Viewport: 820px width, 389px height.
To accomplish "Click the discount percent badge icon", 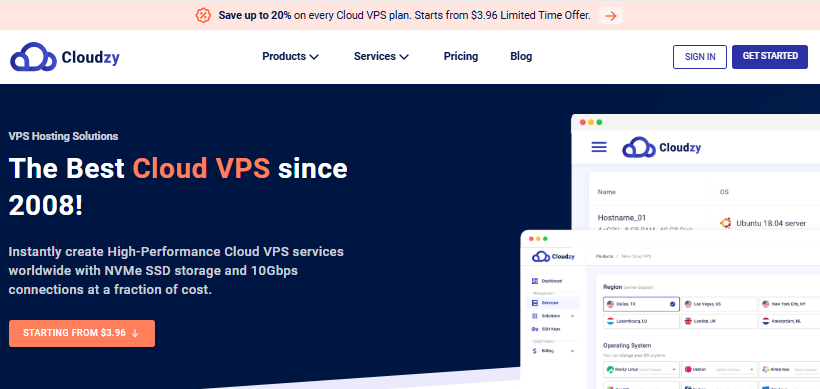I will click(203, 16).
